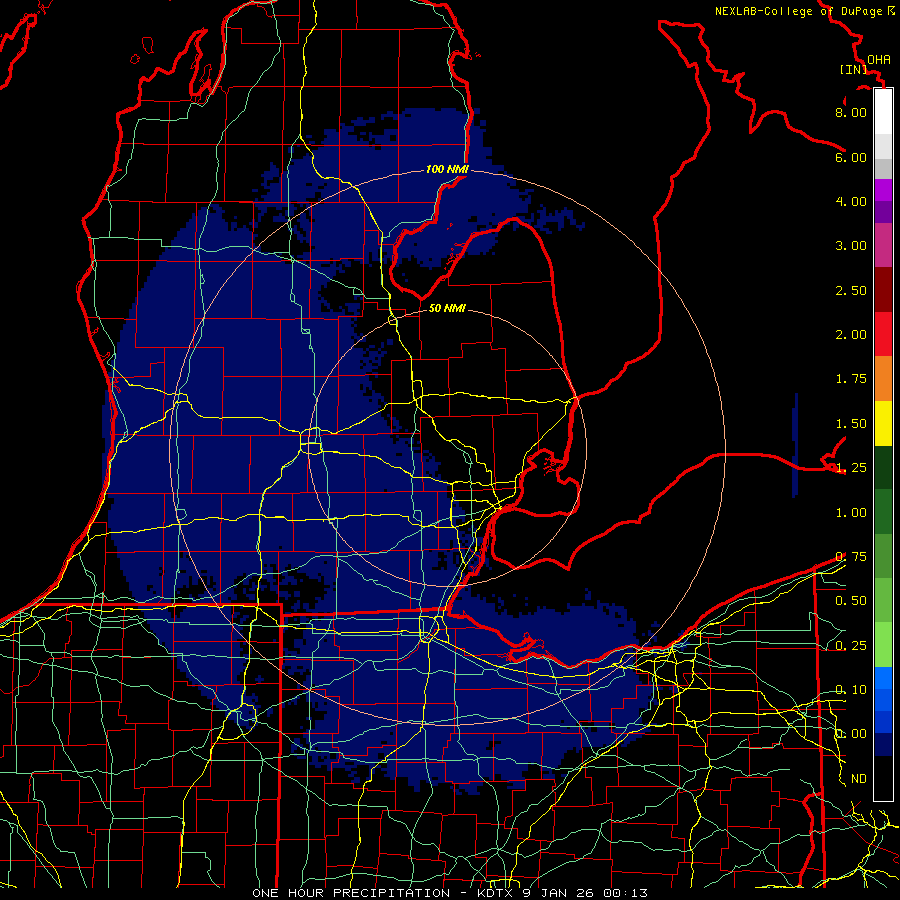Pick the orange swatch beside 1.75
This screenshot has width=900, height=900.
tap(883, 379)
